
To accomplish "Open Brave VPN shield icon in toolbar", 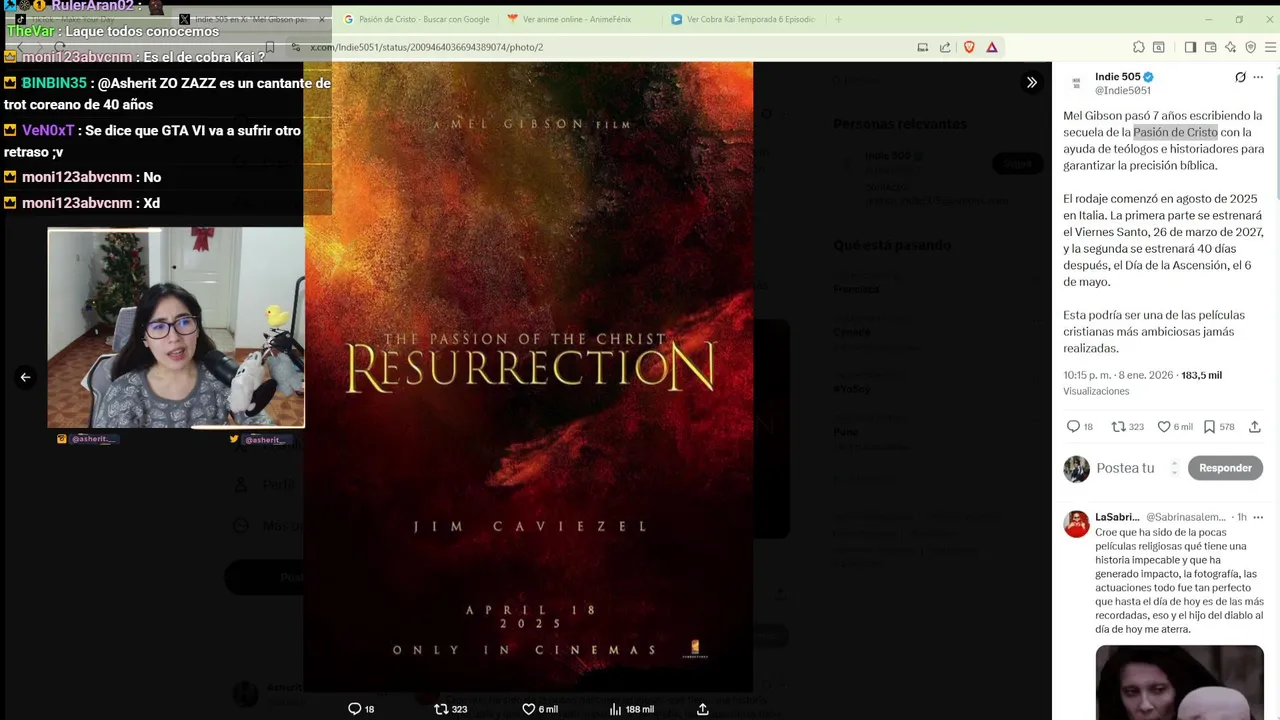I will point(1250,47).
